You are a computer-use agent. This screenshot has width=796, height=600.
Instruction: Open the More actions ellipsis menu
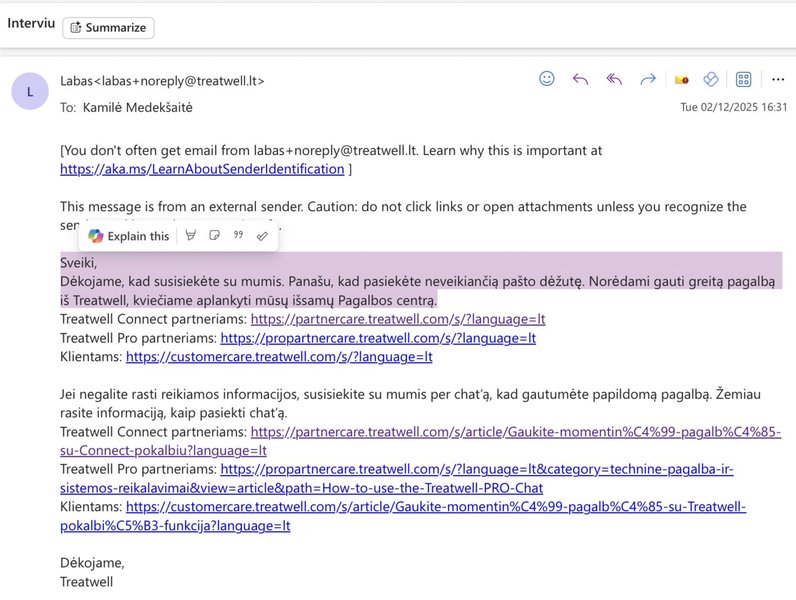[777, 79]
